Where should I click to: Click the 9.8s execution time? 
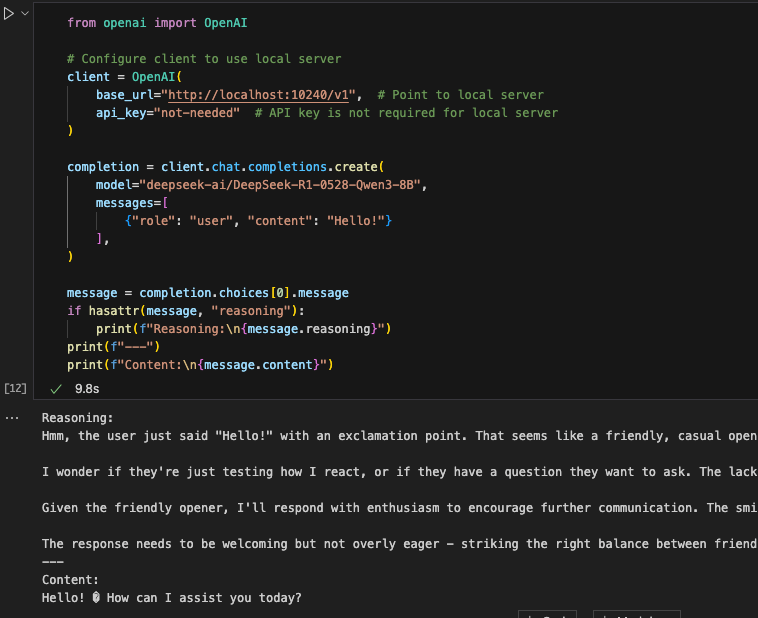point(87,389)
